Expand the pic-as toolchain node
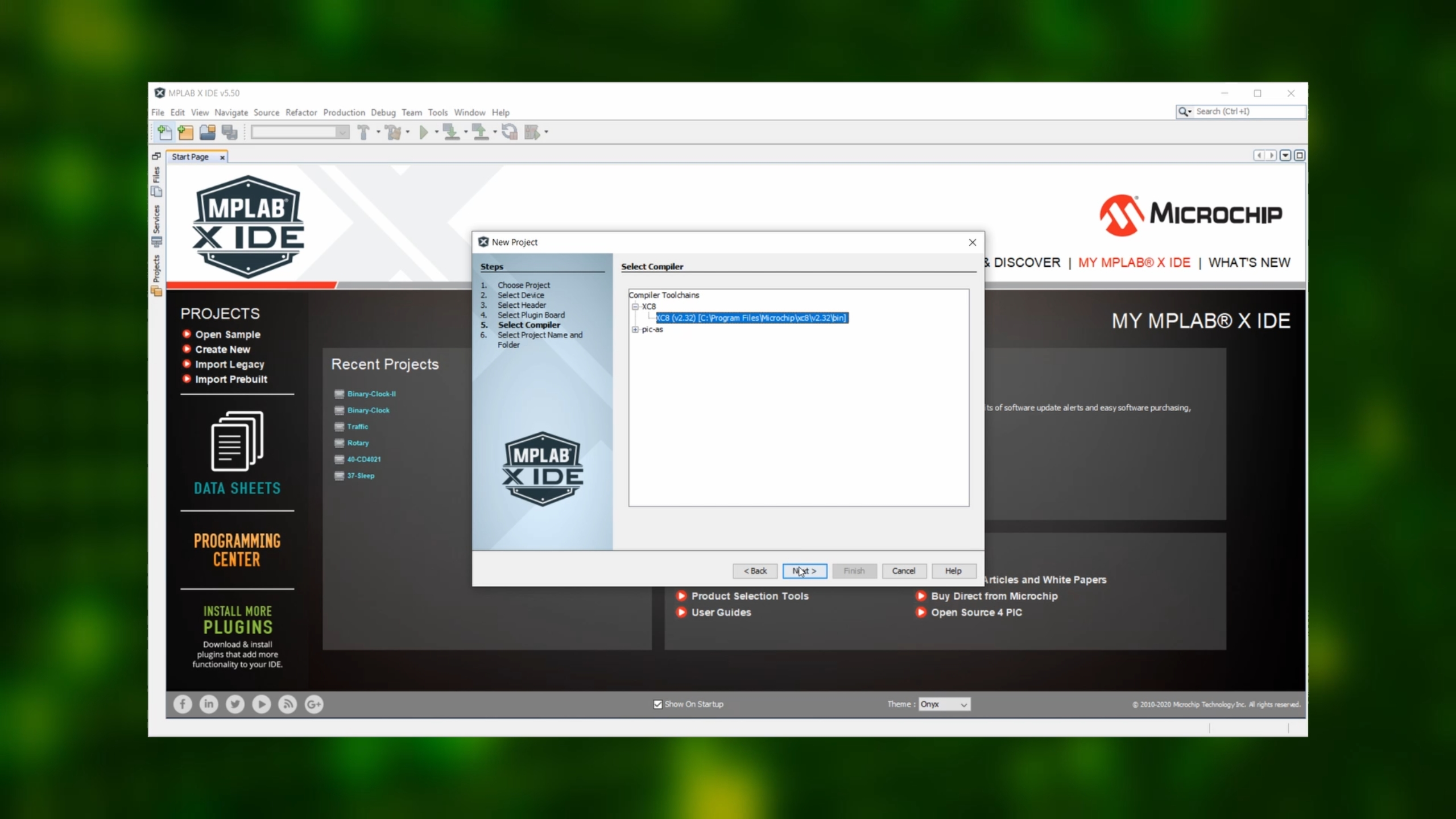The height and width of the screenshot is (819, 1456). tap(635, 329)
